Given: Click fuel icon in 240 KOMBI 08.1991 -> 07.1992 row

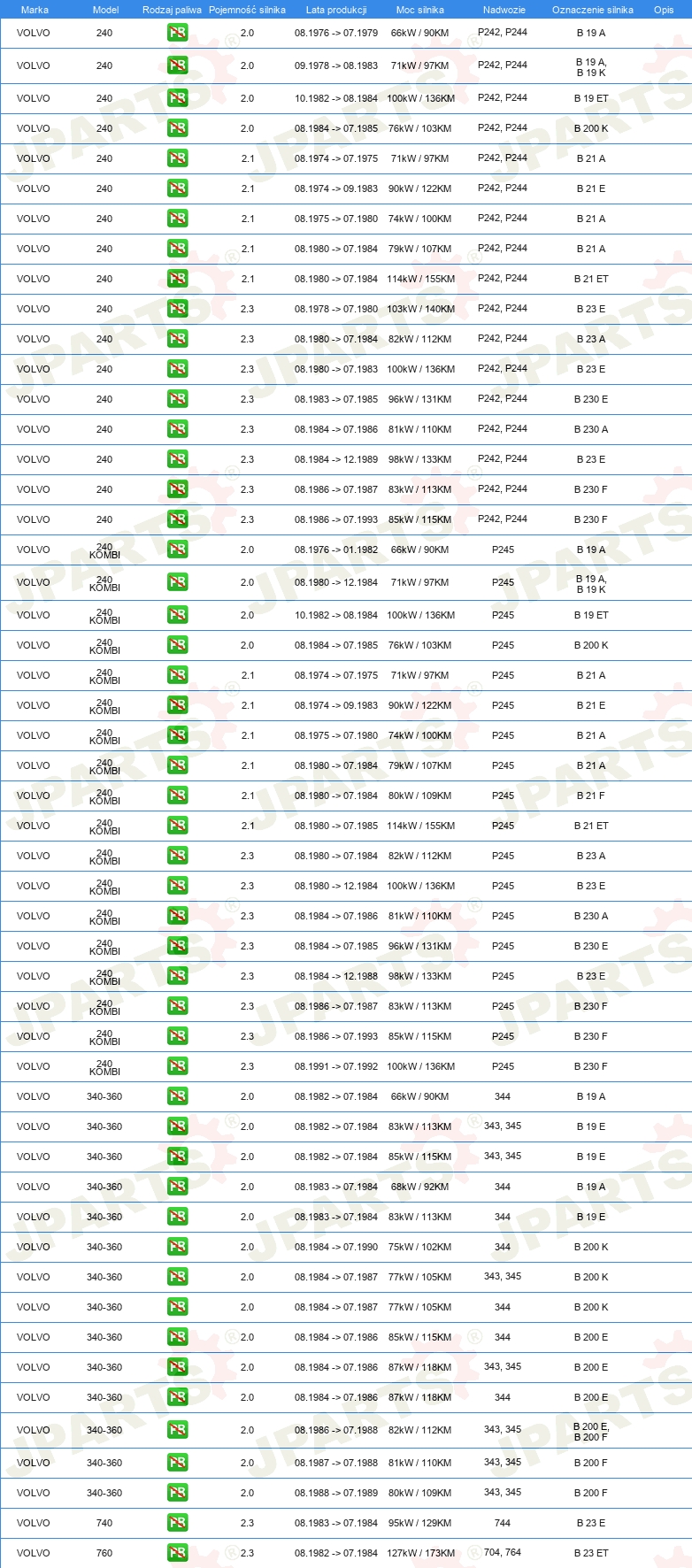Looking at the screenshot, I should point(178,1066).
